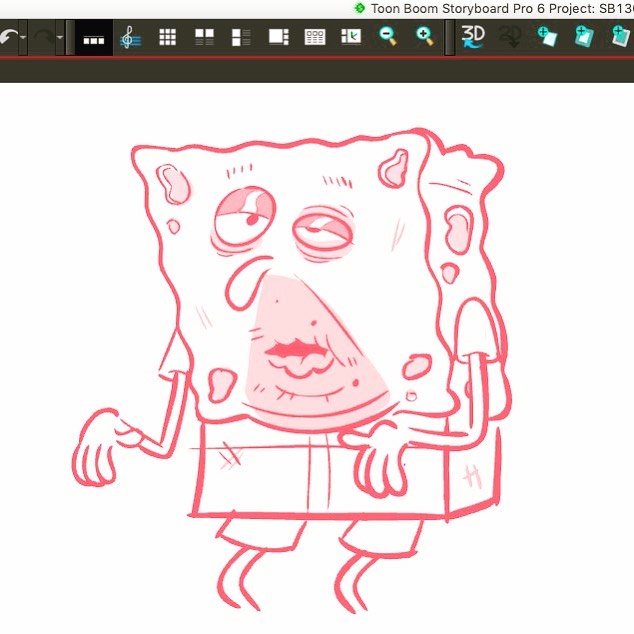The width and height of the screenshot is (634, 634).
Task: Click the Zoom Out magnifier icon
Action: 388,36
